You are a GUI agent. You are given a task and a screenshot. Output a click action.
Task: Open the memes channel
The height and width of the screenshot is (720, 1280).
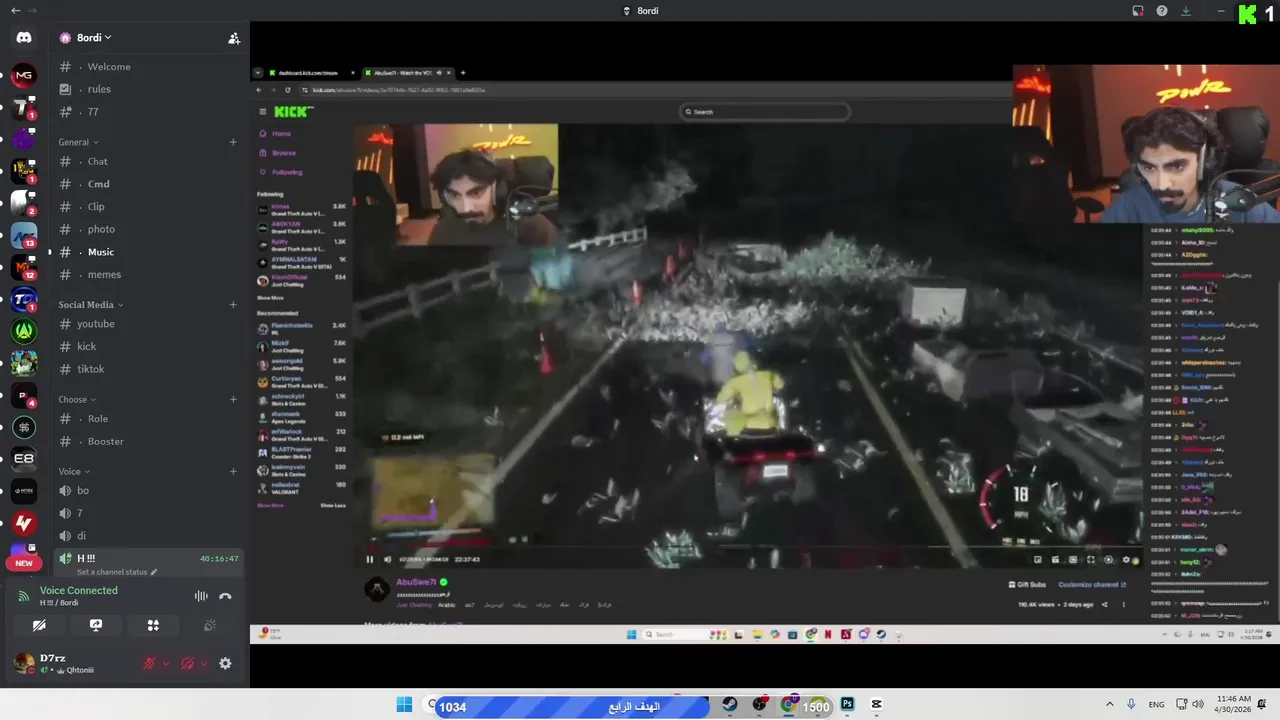point(148,274)
